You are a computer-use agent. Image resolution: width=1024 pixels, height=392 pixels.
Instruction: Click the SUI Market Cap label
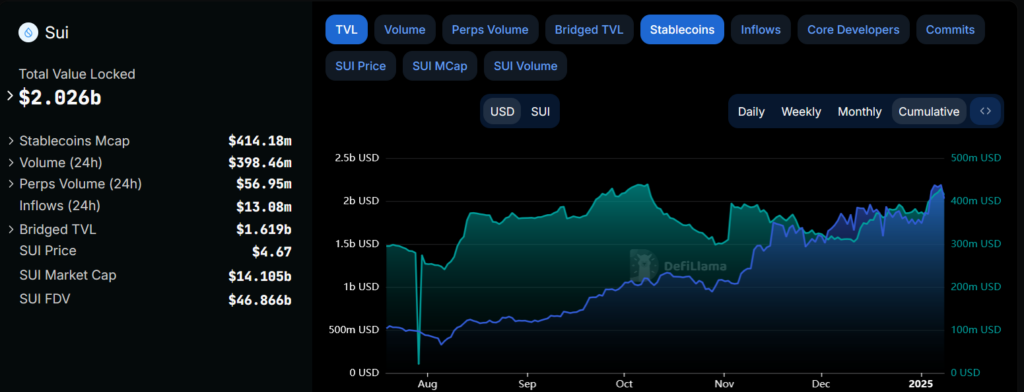[x=68, y=275]
